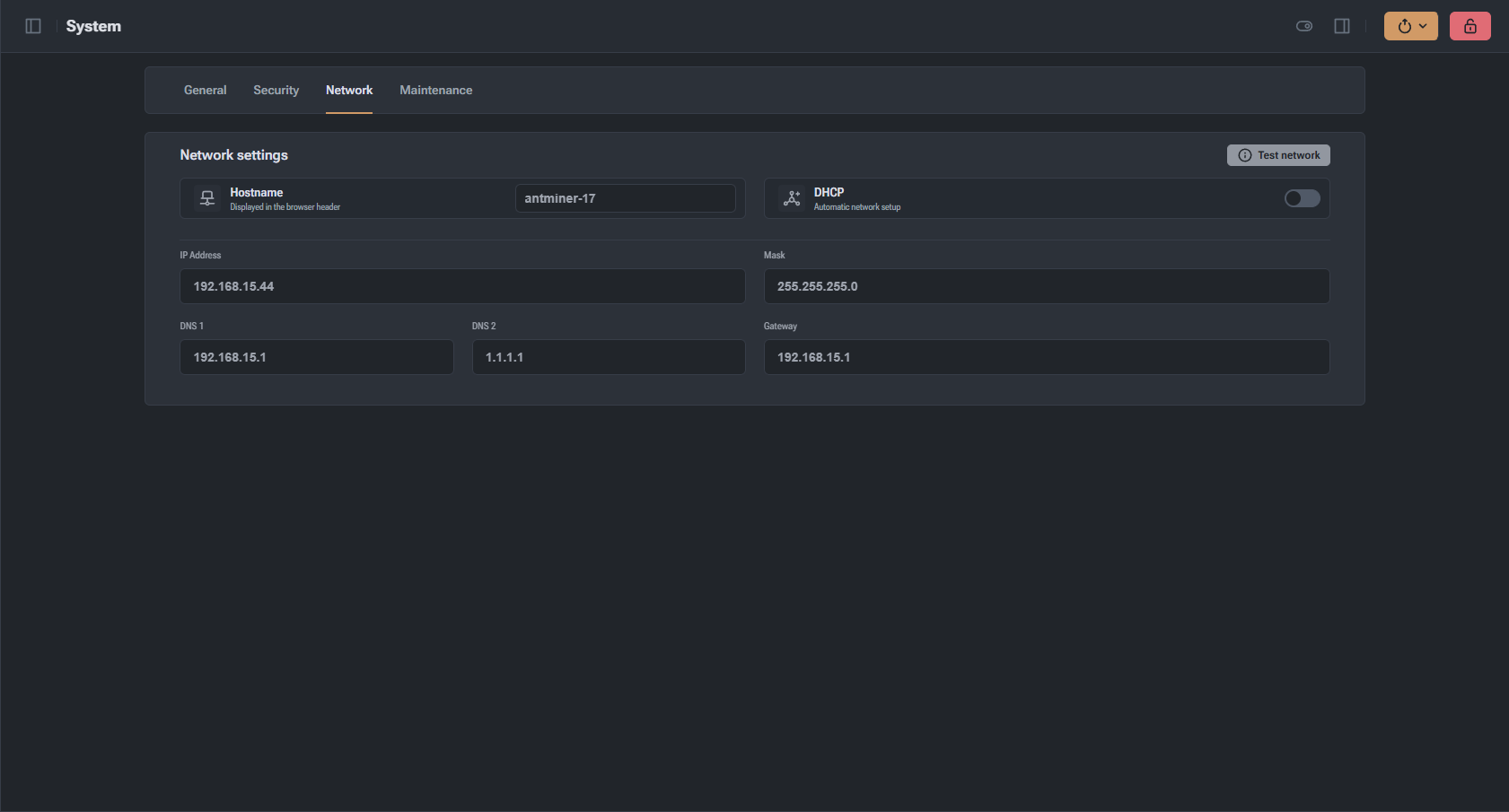This screenshot has width=1509, height=812.
Task: Click the DNS 2 field 1.1.1.1
Action: click(x=609, y=357)
